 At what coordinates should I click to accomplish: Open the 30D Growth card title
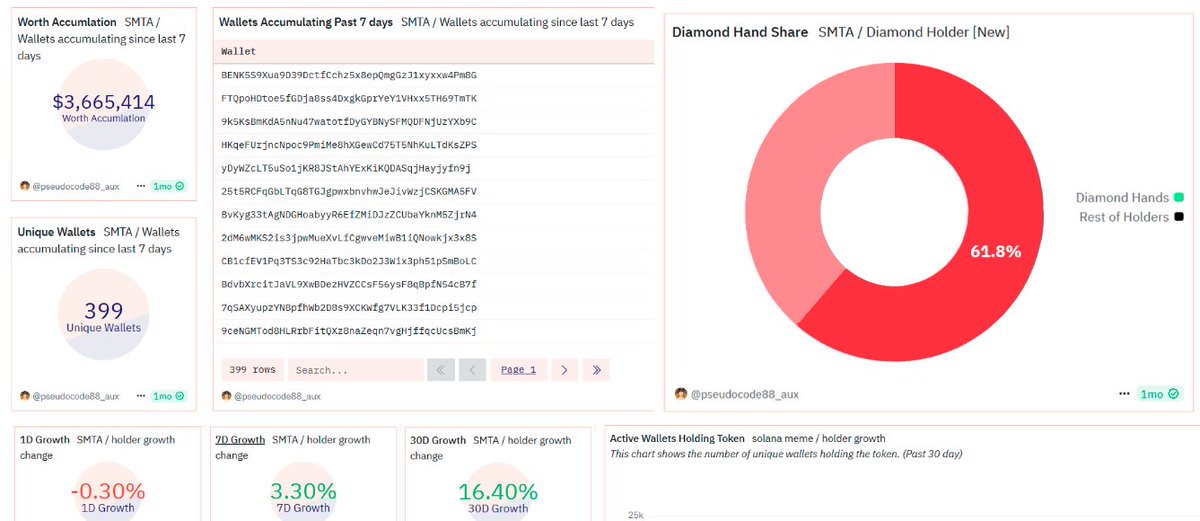tap(438, 440)
